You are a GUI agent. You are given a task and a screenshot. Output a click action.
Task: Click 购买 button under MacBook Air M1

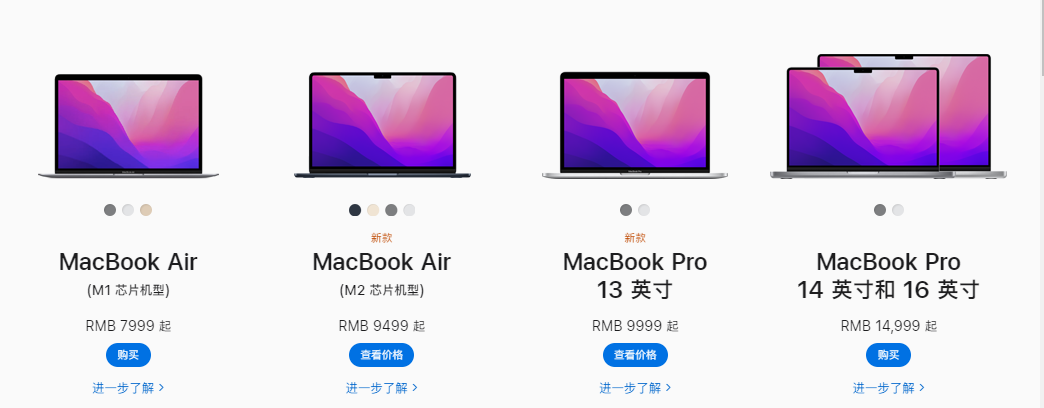129,355
